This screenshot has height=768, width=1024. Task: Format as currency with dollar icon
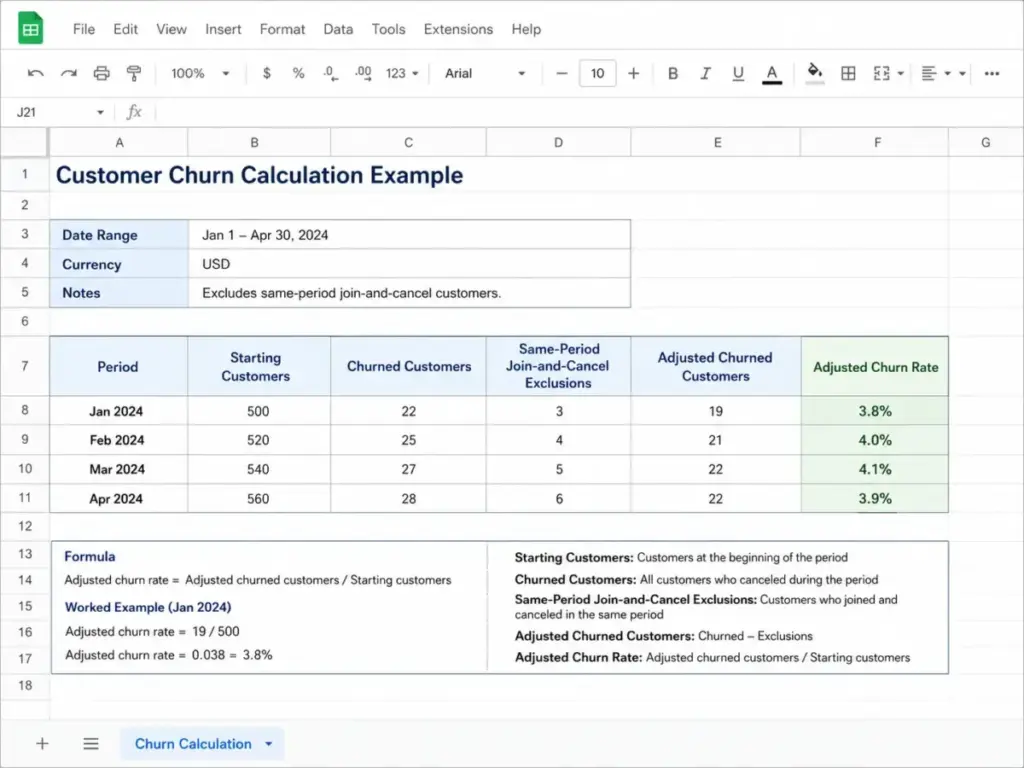[x=266, y=73]
